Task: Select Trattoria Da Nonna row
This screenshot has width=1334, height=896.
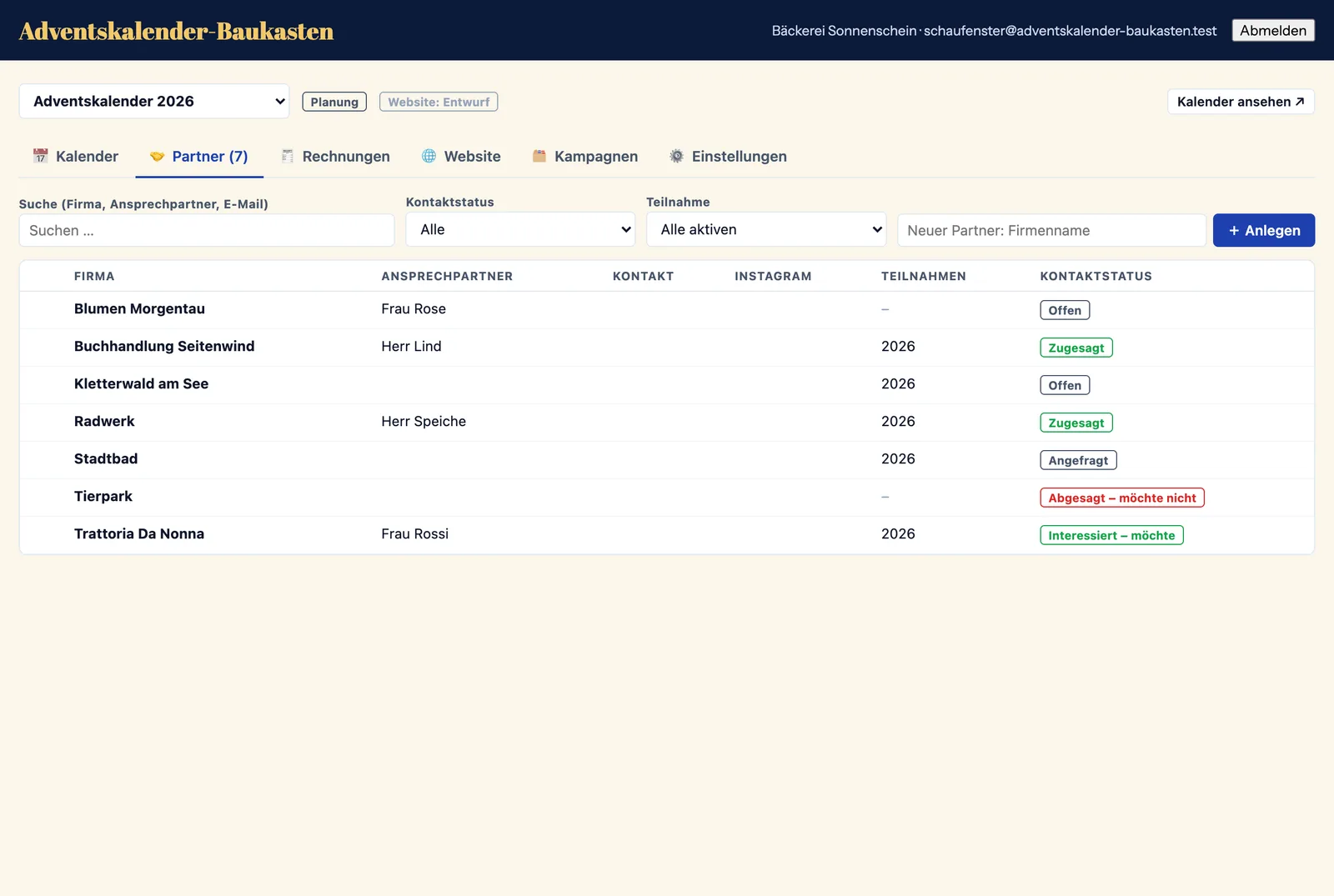Action: [667, 534]
